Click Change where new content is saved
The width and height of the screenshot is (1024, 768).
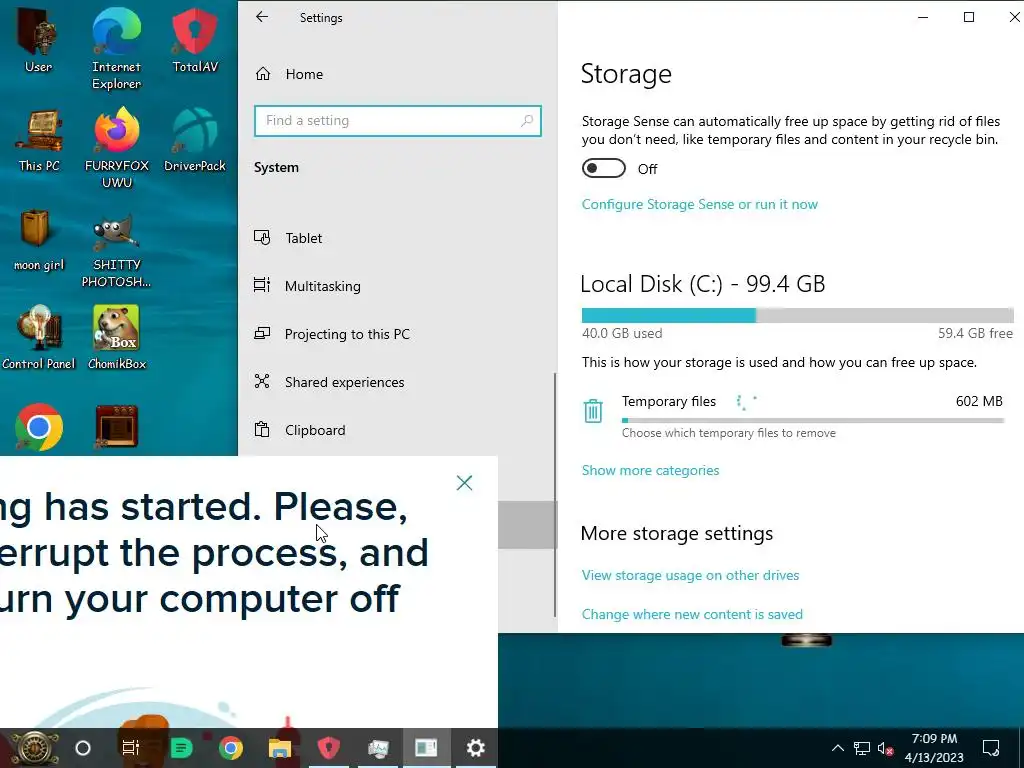(x=692, y=615)
